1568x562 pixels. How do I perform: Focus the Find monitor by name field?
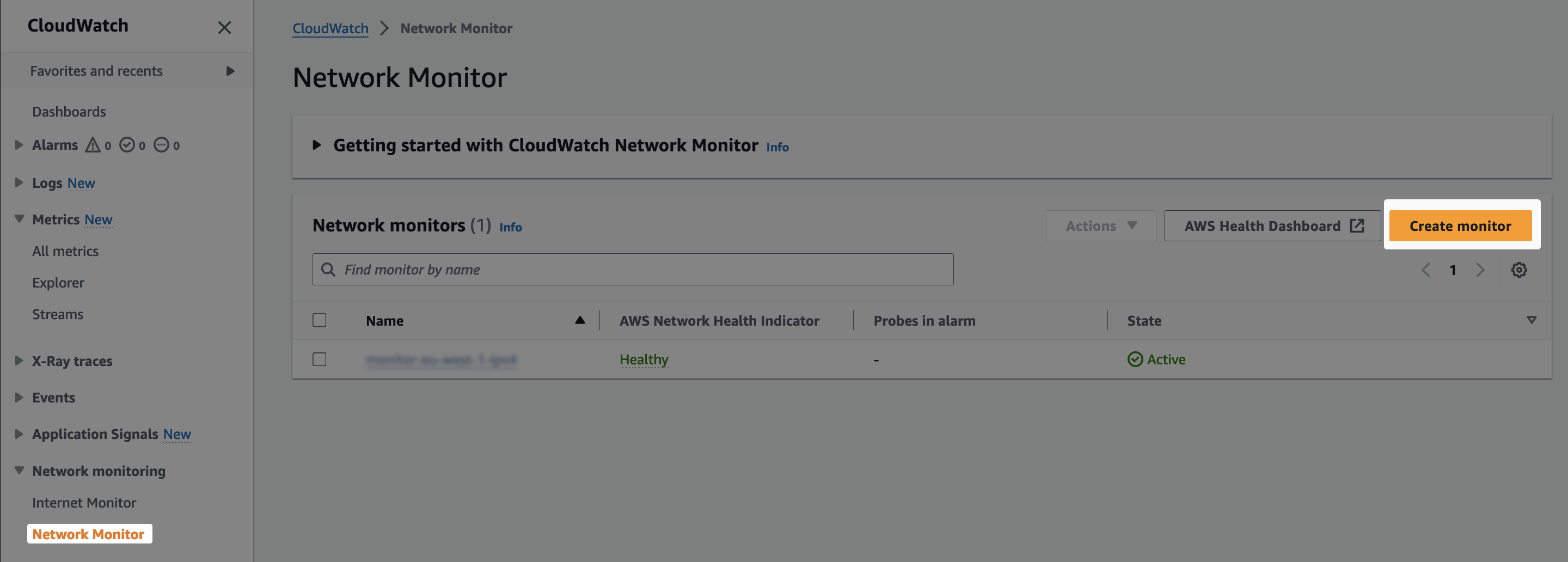[x=633, y=269]
